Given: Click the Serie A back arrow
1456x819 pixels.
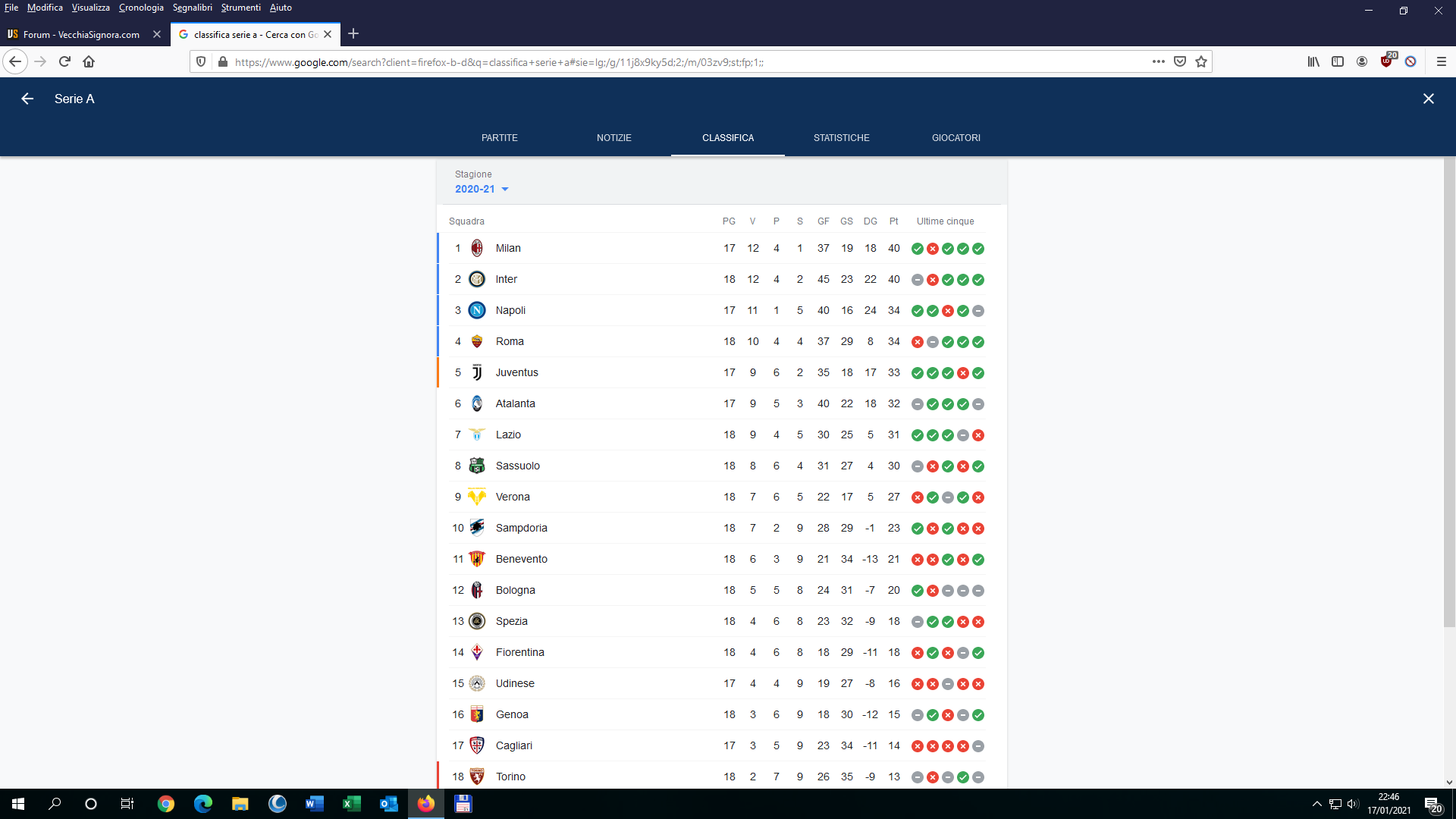Looking at the screenshot, I should coord(27,99).
